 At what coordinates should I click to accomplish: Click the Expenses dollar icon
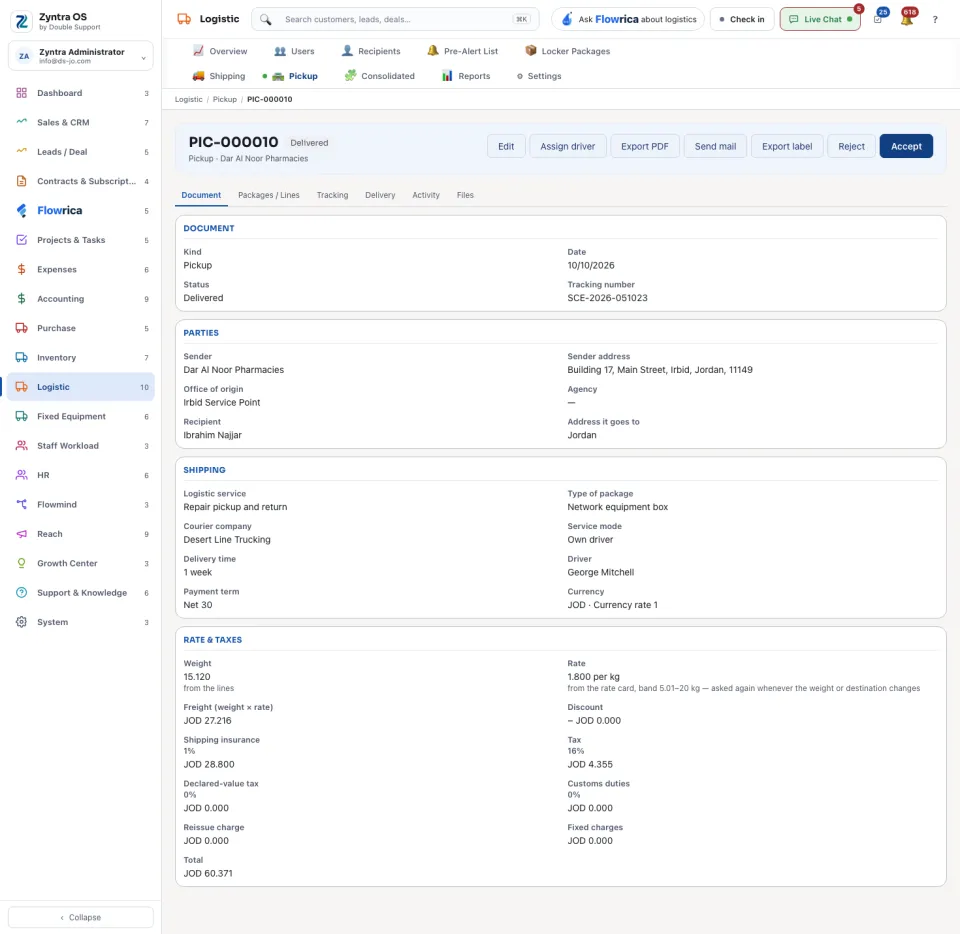(x=21, y=269)
